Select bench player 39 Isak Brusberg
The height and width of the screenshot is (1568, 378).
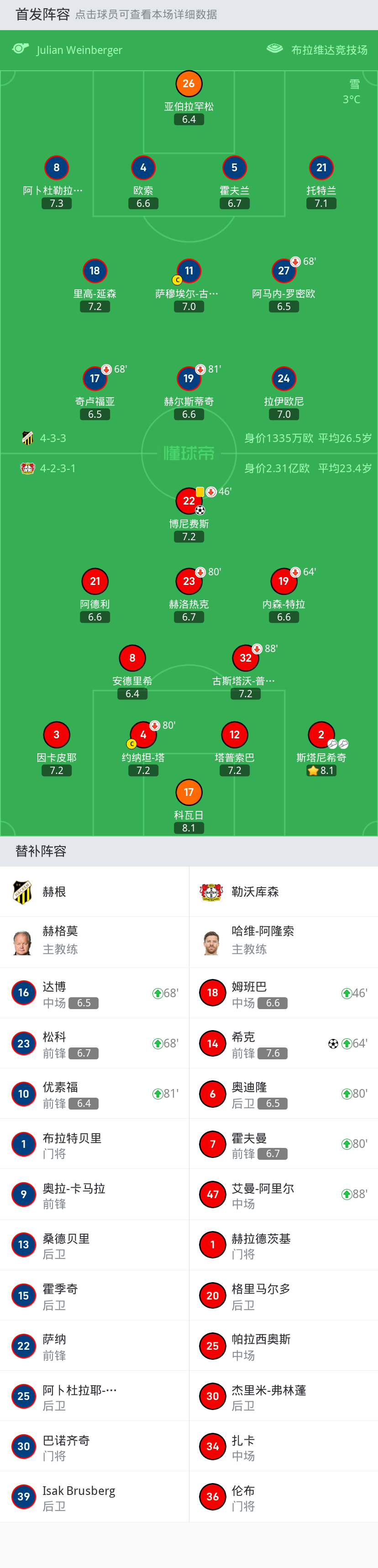point(94,1497)
